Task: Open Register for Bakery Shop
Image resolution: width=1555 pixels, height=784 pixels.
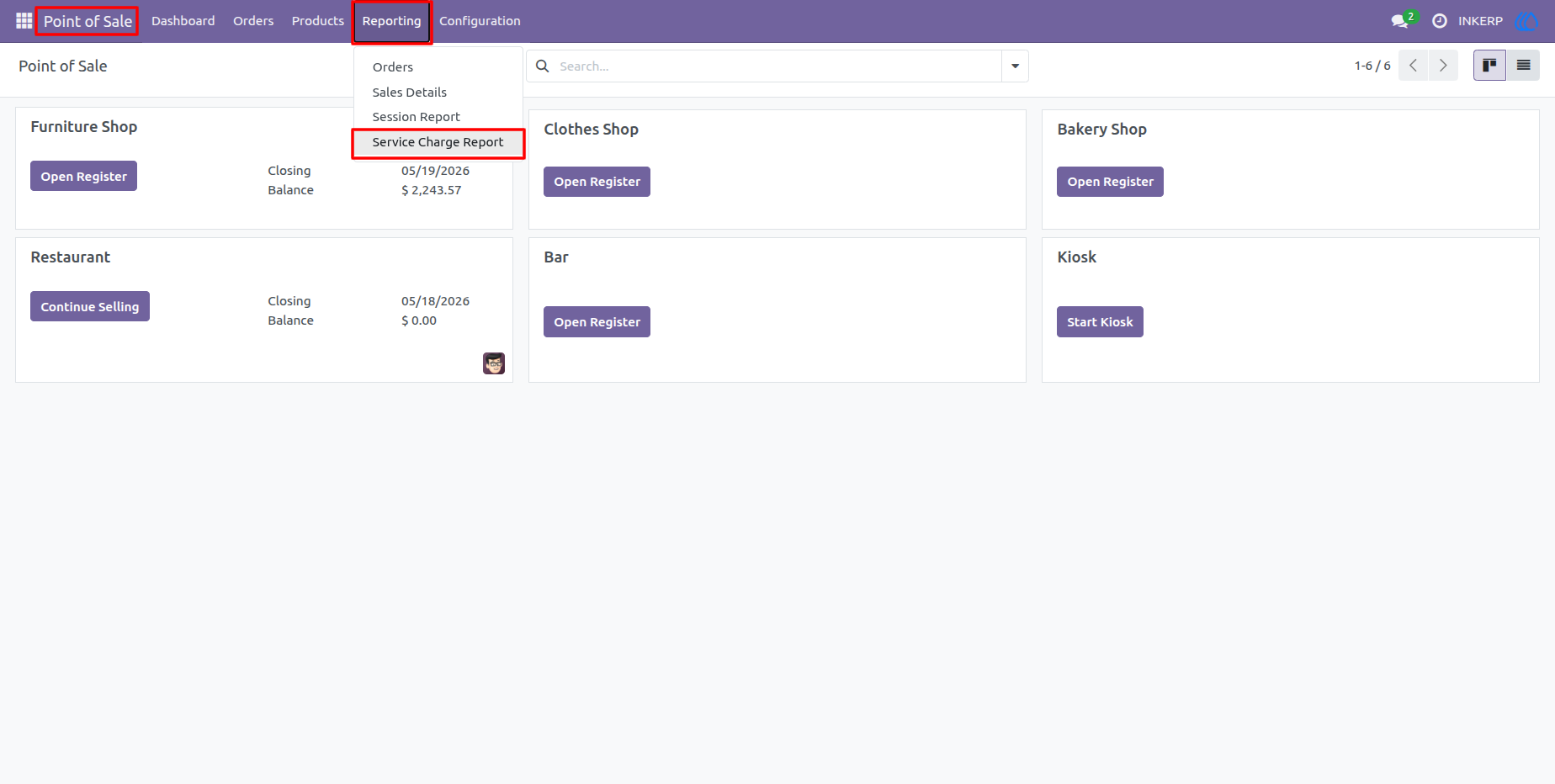Action: tap(1110, 182)
